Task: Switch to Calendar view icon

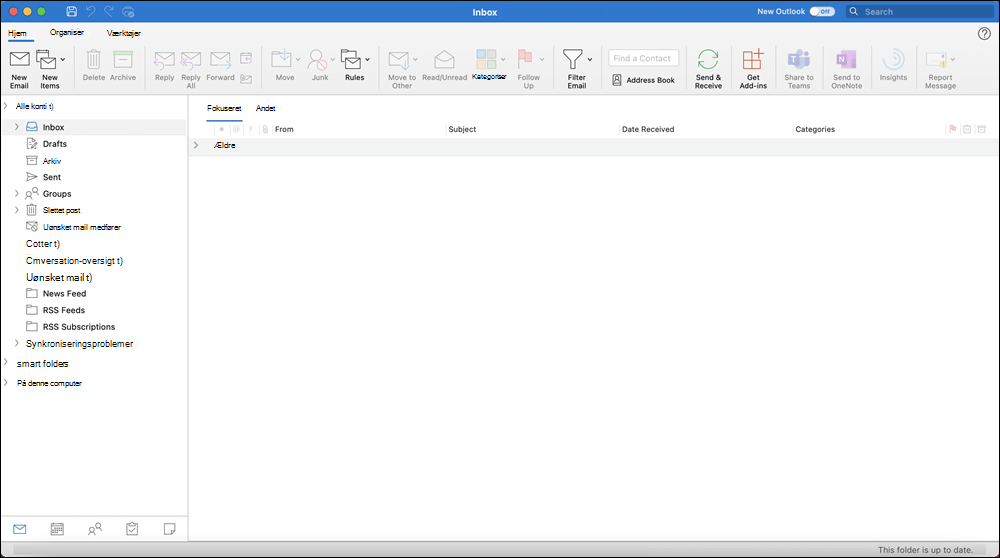Action: pyautogui.click(x=57, y=529)
